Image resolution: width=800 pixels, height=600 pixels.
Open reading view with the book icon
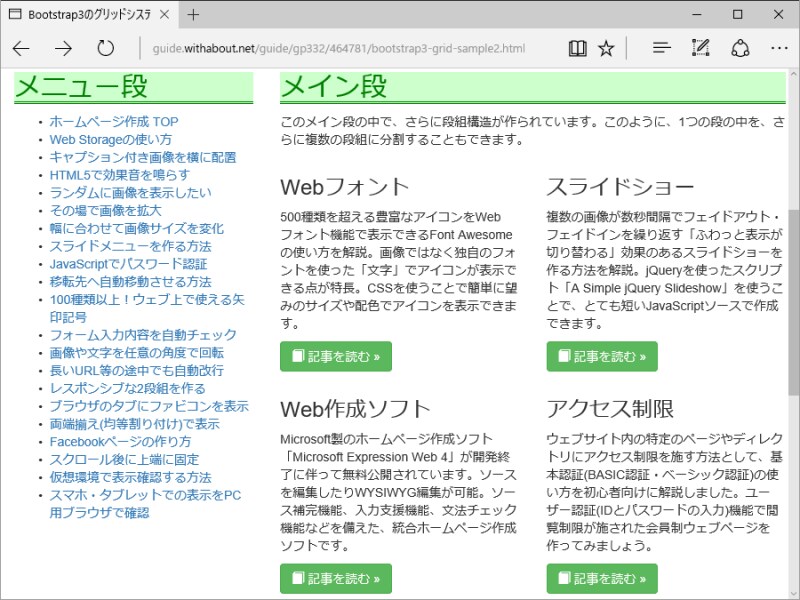click(578, 46)
